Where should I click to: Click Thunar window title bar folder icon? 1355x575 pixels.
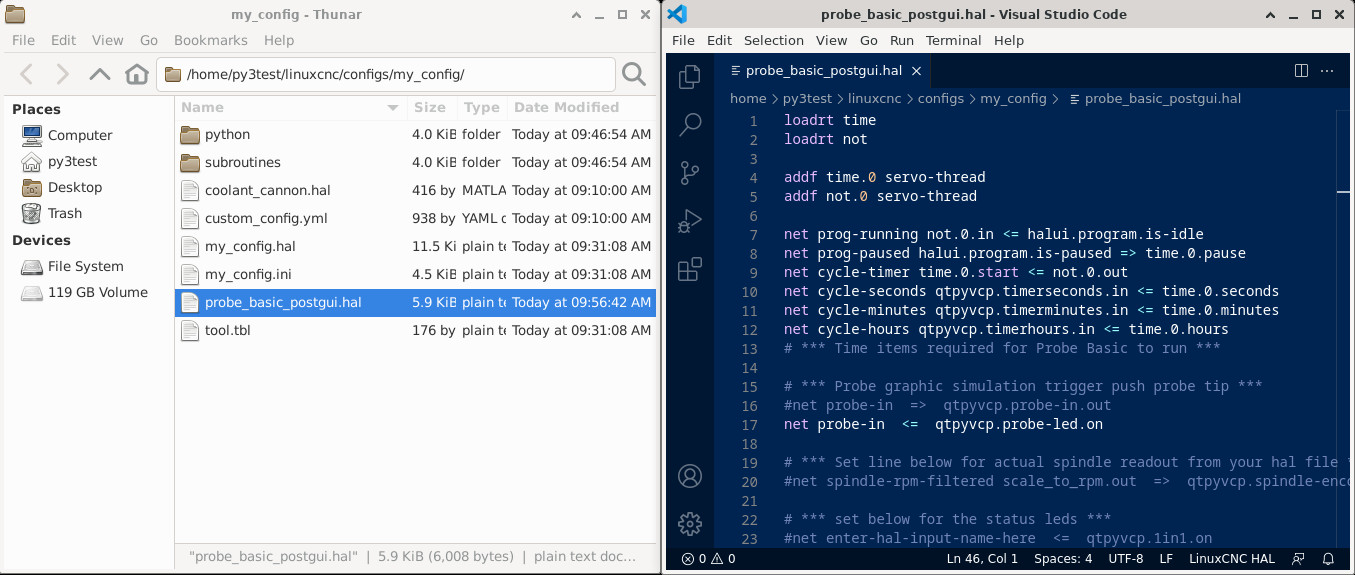15,14
